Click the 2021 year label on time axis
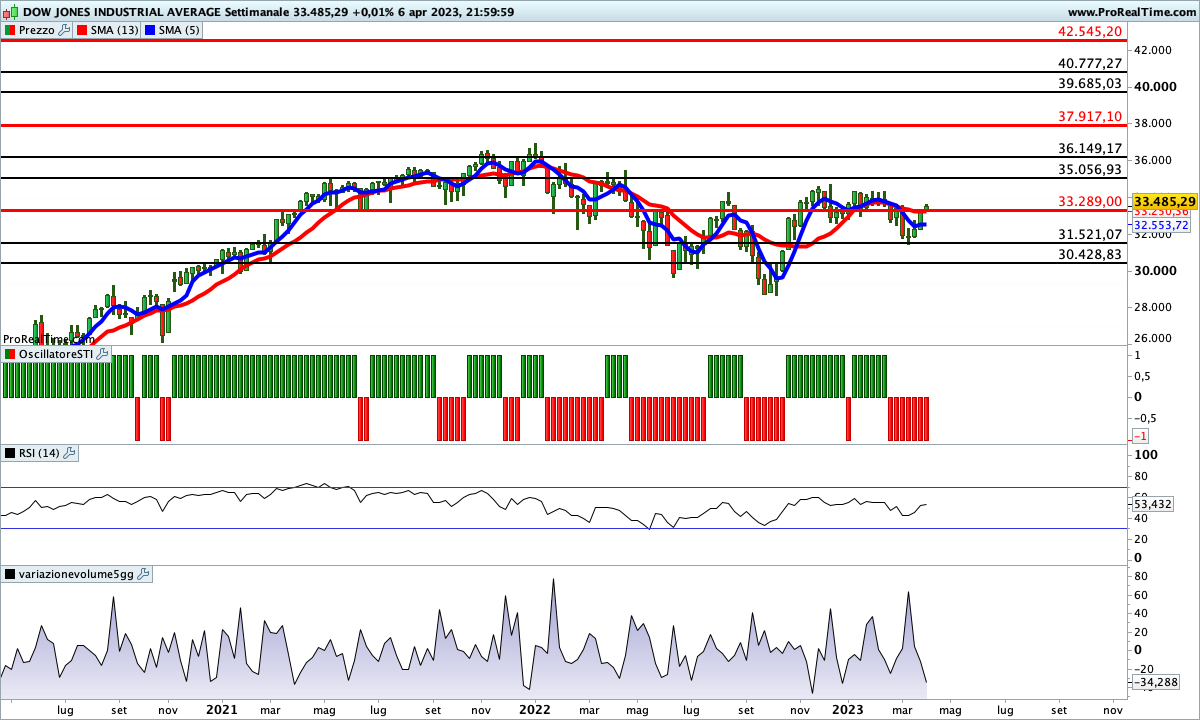This screenshot has height=720, width=1200. 221,709
